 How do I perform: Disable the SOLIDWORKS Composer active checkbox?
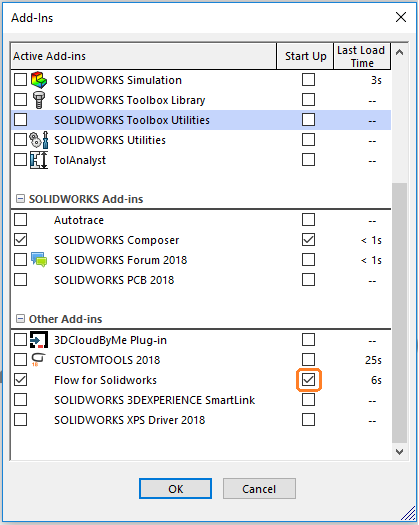[20, 240]
